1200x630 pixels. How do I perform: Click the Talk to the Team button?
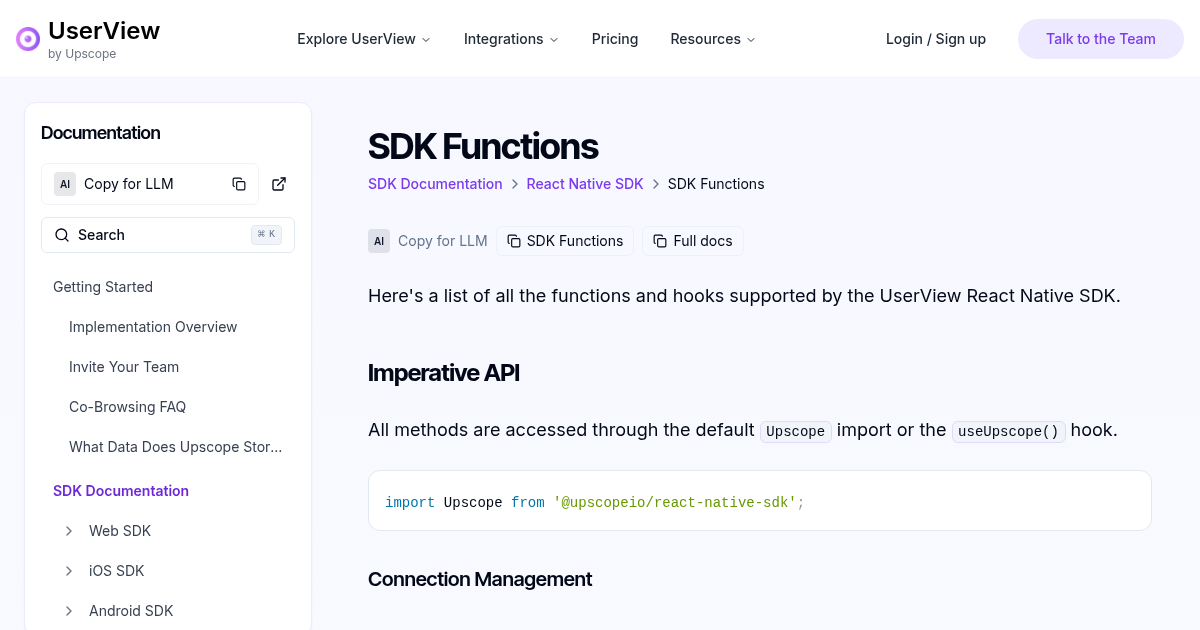(x=1101, y=39)
